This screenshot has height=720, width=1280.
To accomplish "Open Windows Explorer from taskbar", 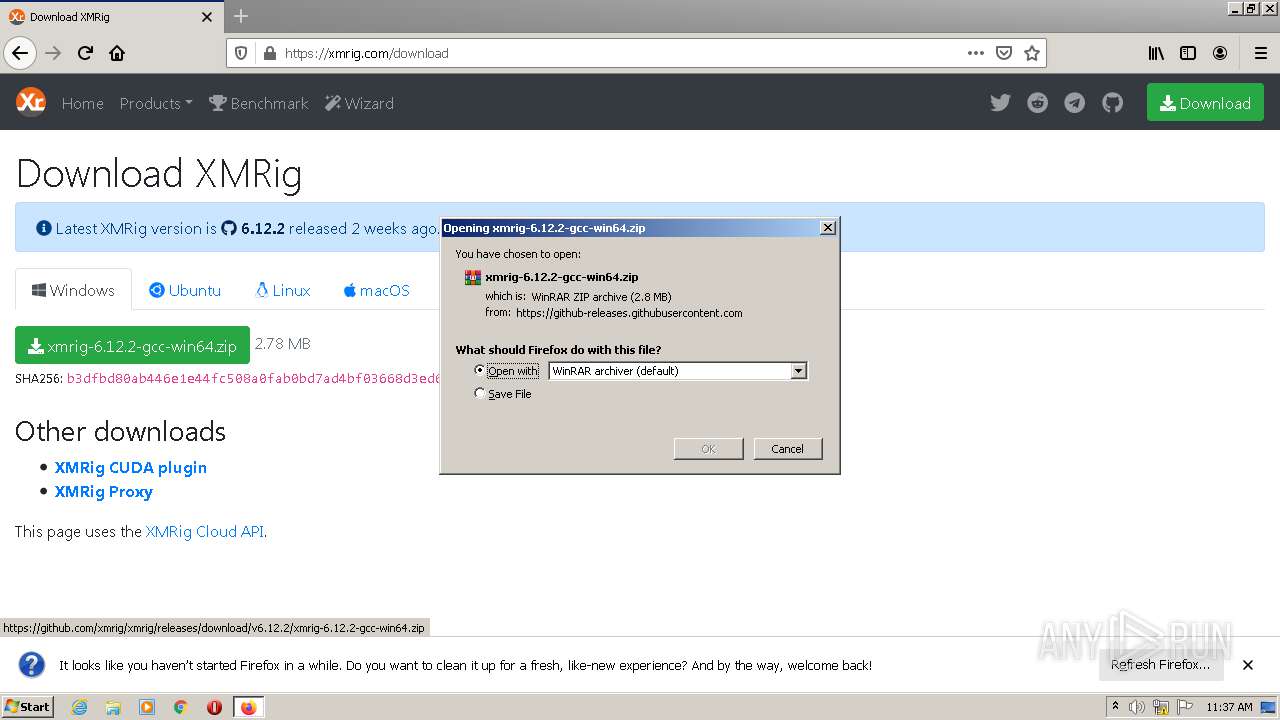I will click(x=113, y=707).
